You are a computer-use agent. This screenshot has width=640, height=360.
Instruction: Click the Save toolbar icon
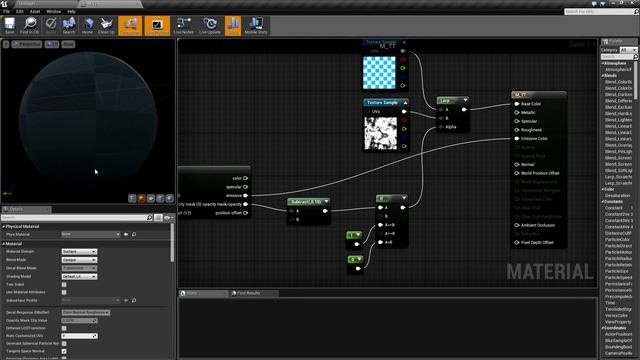9,25
